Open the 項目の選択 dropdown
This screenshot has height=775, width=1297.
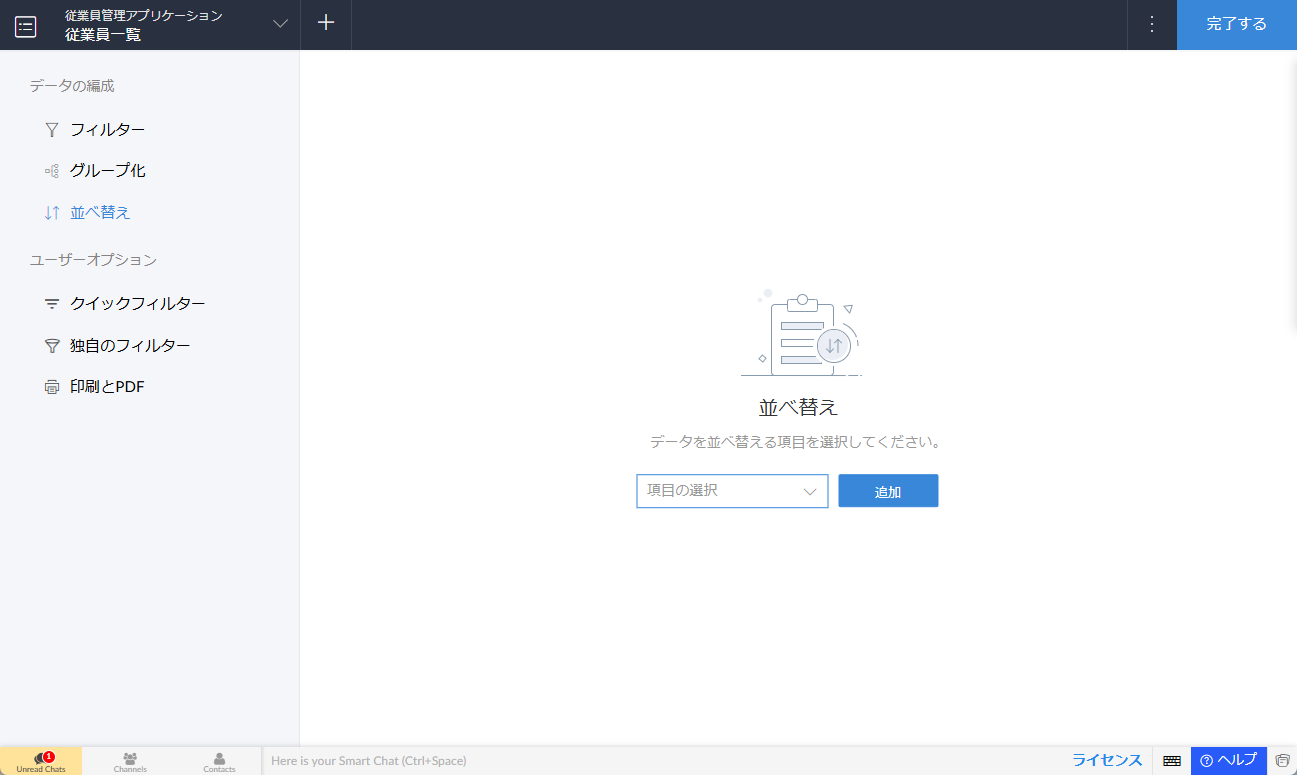click(x=732, y=491)
